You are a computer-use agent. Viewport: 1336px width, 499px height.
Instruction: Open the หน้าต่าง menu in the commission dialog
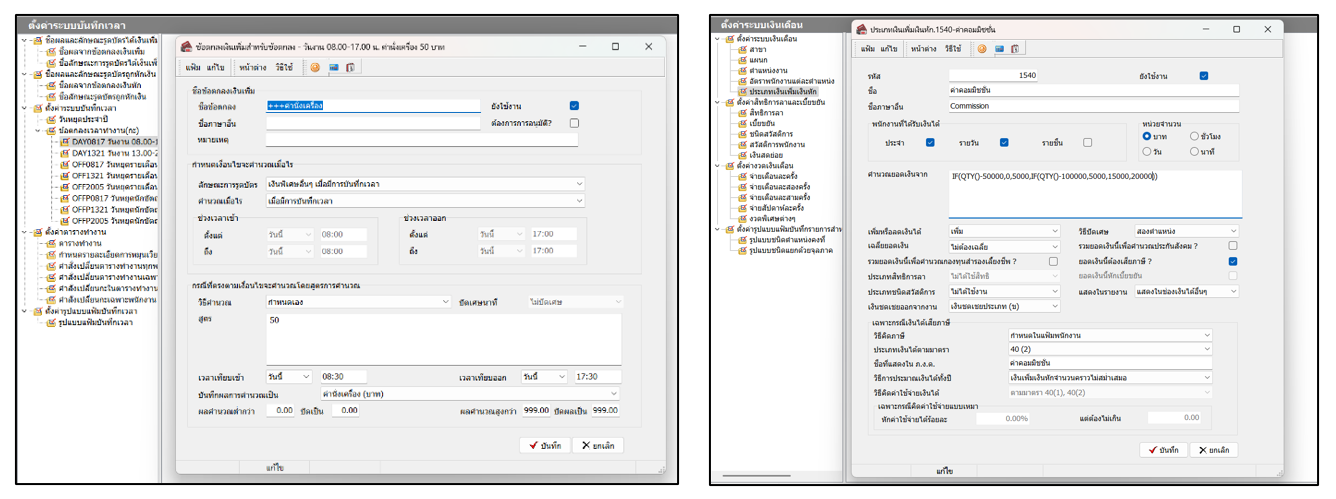pyautogui.click(x=924, y=48)
